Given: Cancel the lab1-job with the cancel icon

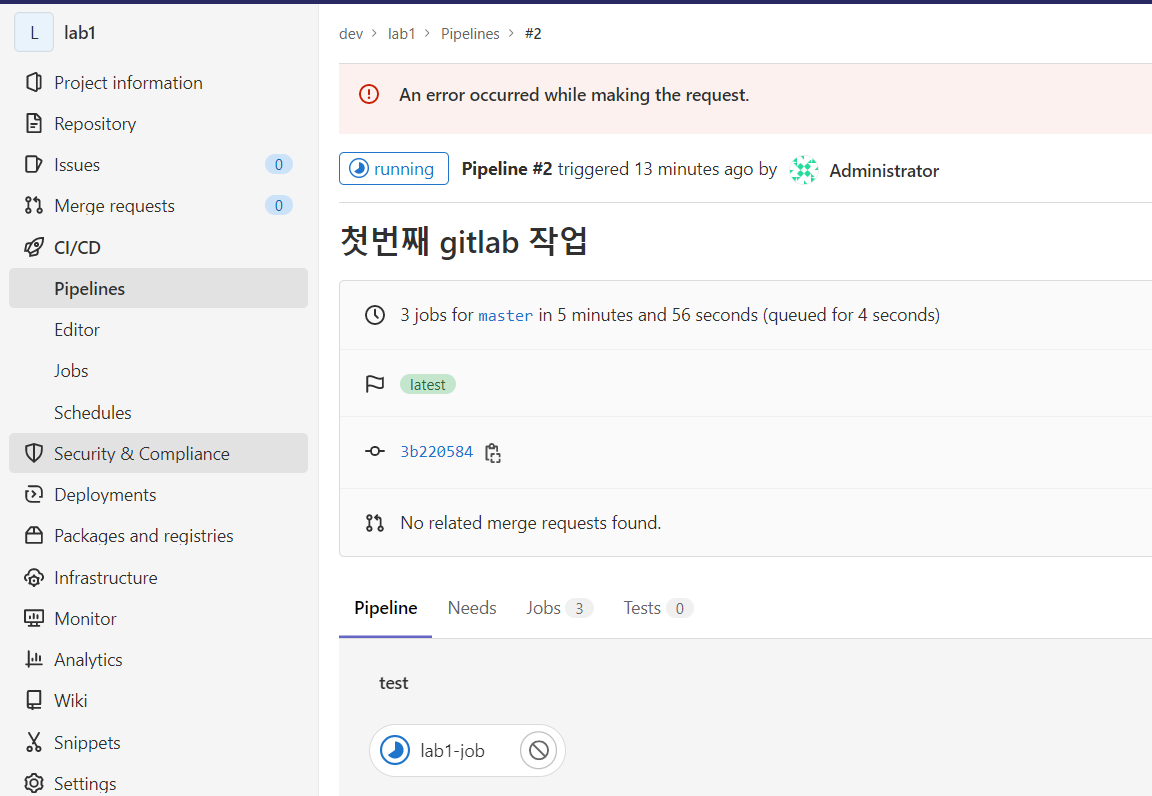Looking at the screenshot, I should pos(539,750).
